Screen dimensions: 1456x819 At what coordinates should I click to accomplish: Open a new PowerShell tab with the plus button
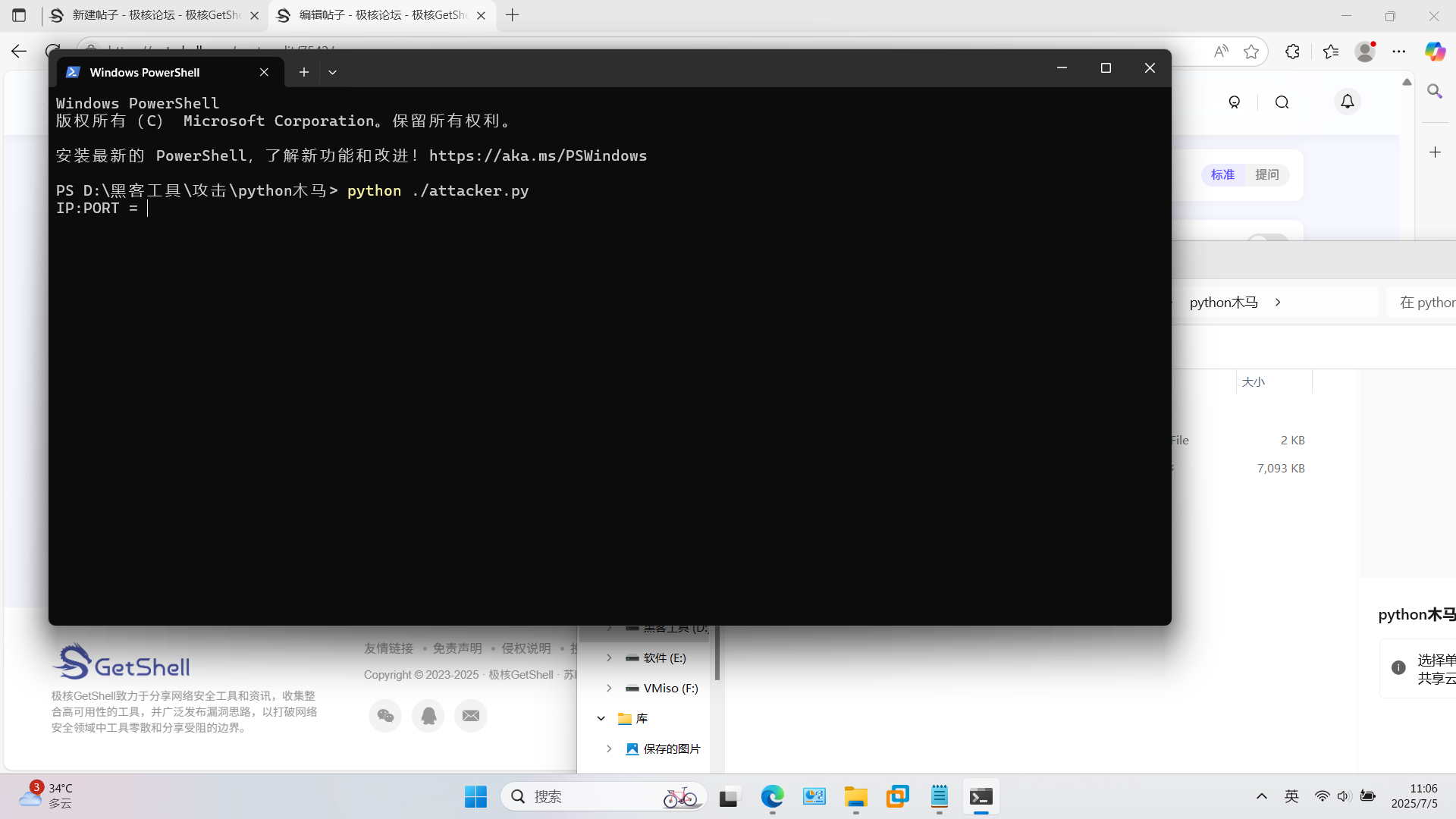303,72
